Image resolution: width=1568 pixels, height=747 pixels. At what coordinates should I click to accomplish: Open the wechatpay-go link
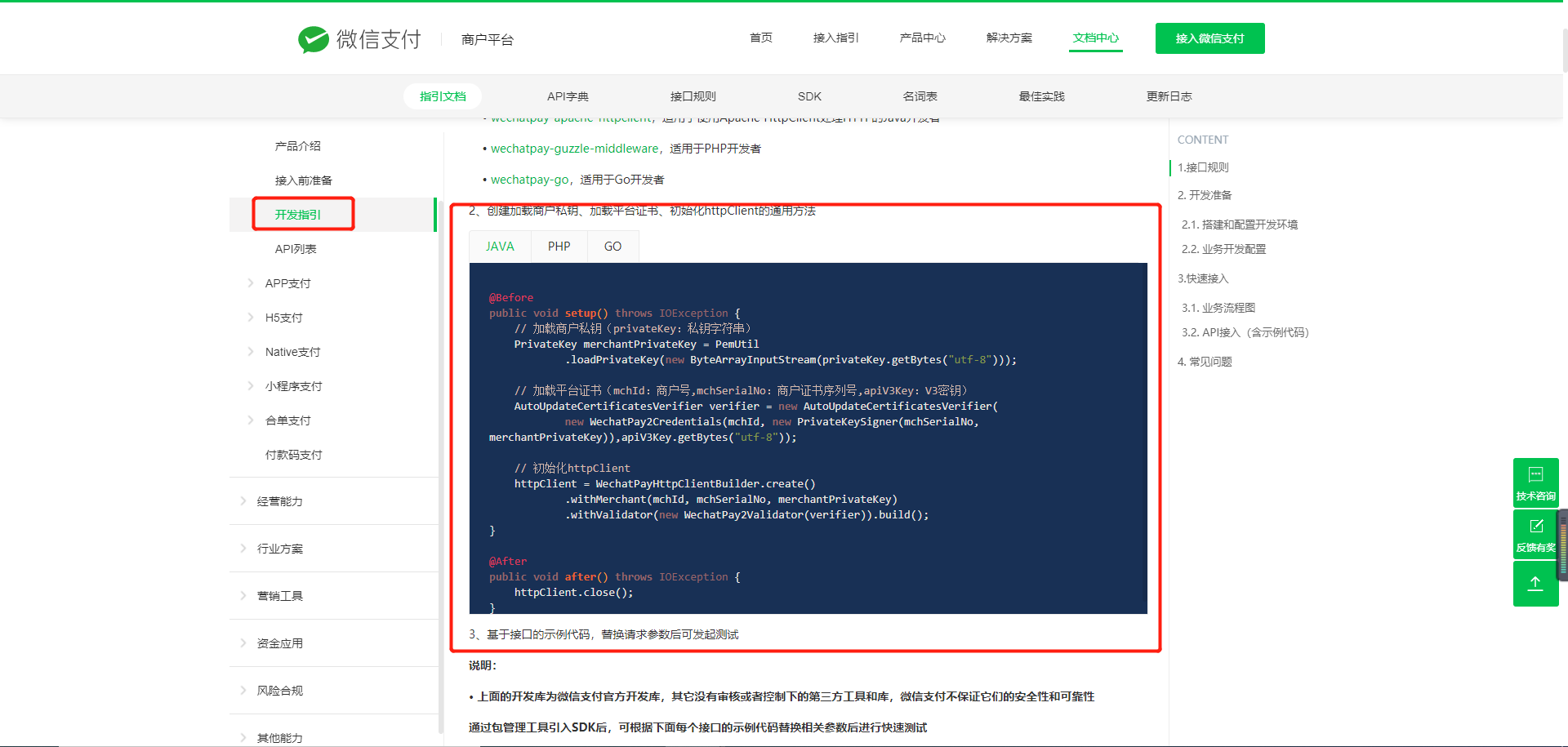(529, 180)
